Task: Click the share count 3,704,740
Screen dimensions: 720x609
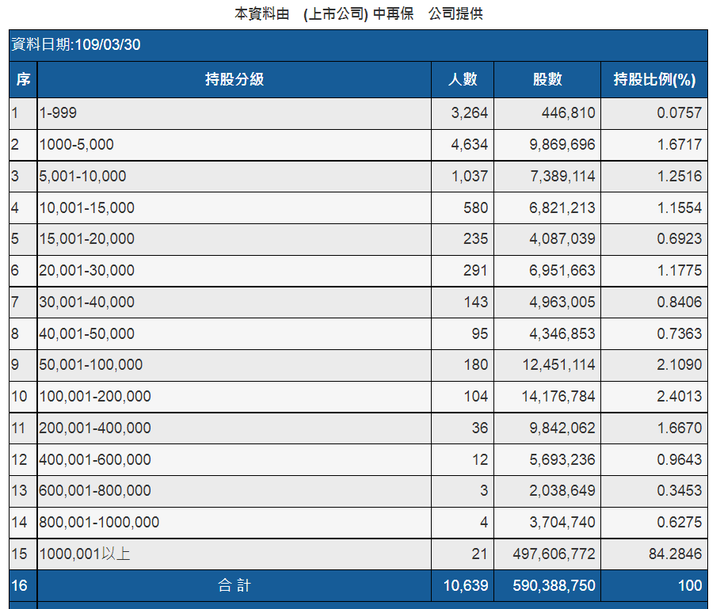Action: coord(562,522)
